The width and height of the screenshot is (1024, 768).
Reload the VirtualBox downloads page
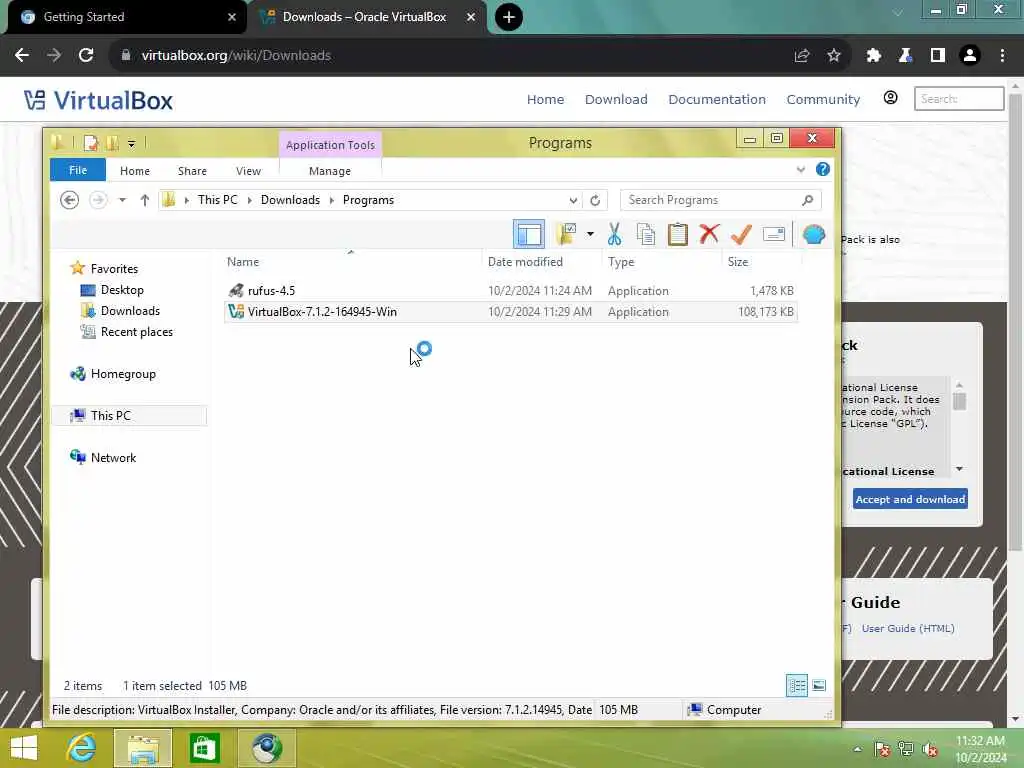pyautogui.click(x=86, y=56)
